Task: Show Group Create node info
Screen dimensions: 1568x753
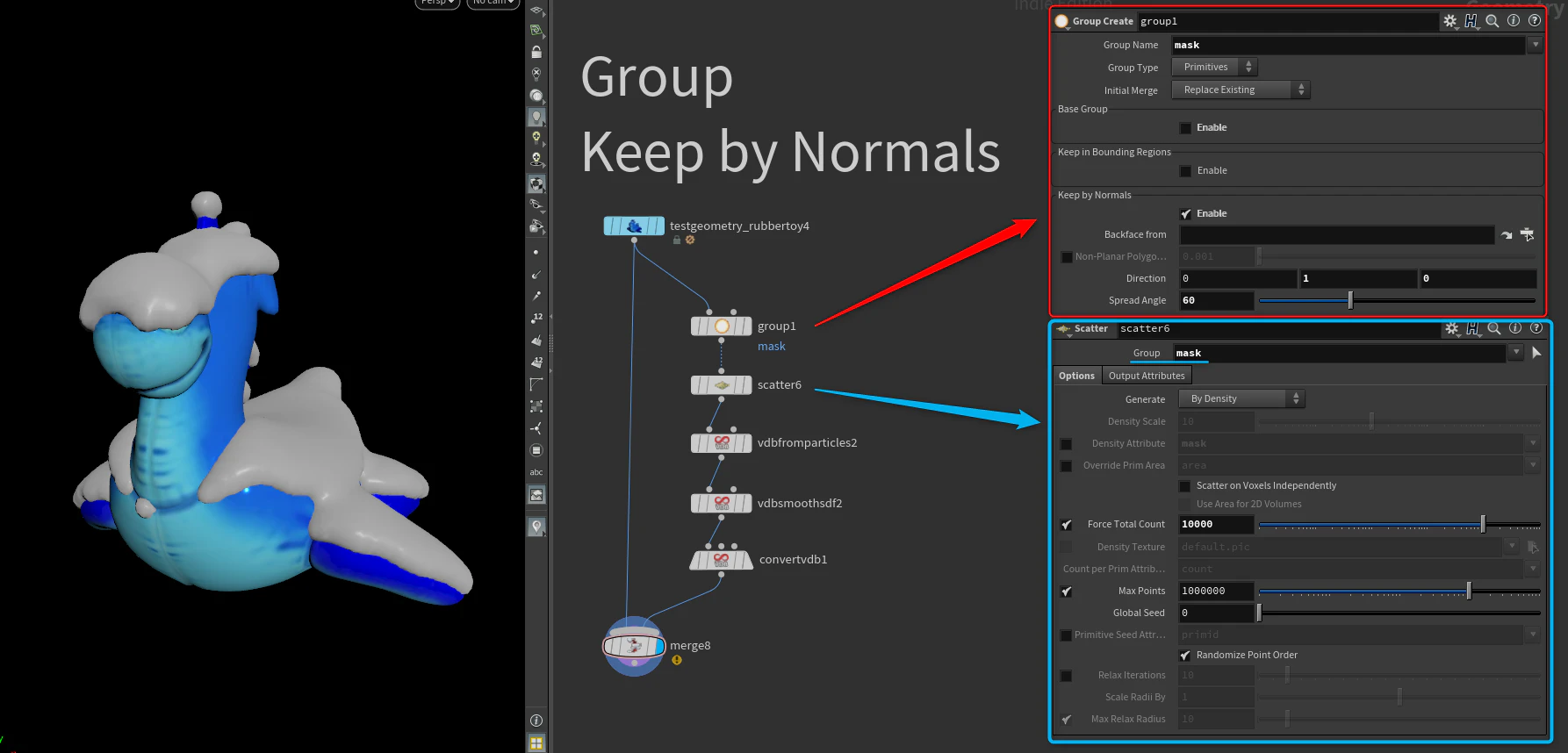Action: click(1514, 20)
